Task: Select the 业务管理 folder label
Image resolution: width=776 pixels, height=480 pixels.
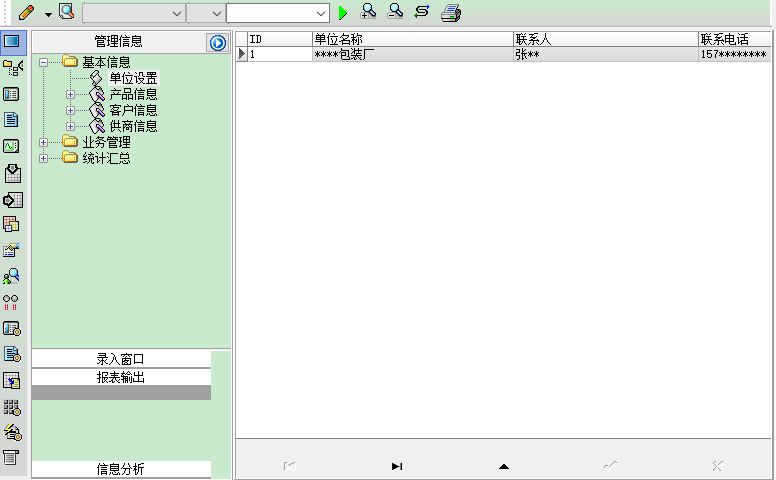Action: [x=106, y=143]
